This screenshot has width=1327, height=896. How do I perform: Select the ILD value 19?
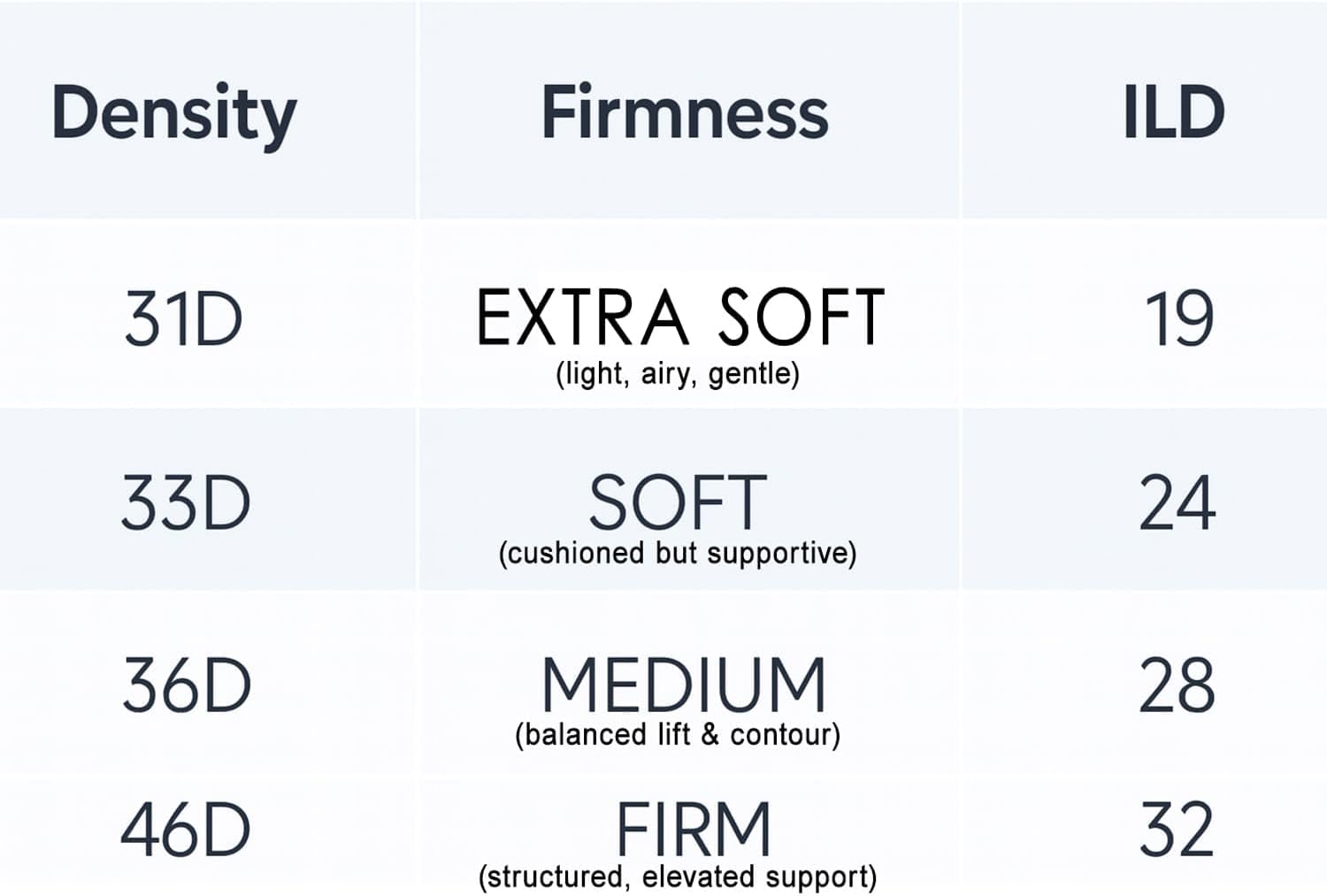[1178, 319]
